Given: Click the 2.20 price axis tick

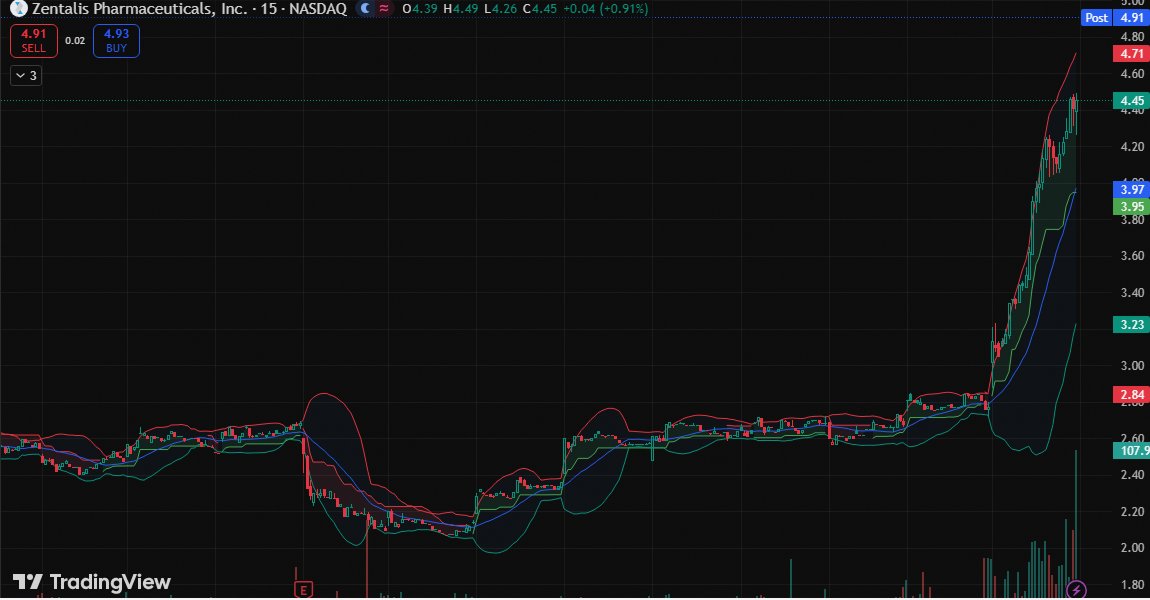Looking at the screenshot, I should click(1132, 511).
